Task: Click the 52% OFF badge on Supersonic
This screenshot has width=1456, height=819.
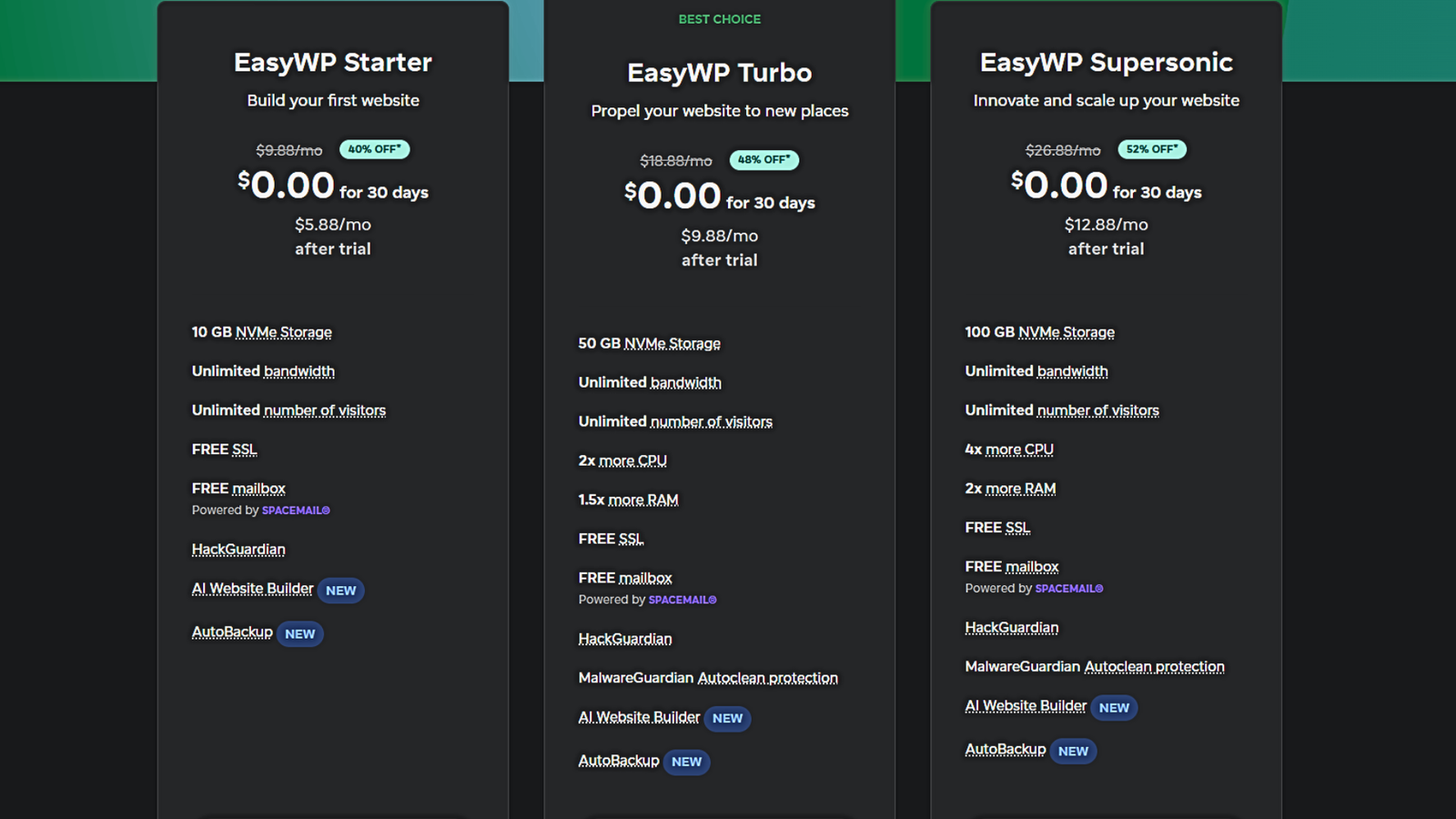Action: [1152, 149]
